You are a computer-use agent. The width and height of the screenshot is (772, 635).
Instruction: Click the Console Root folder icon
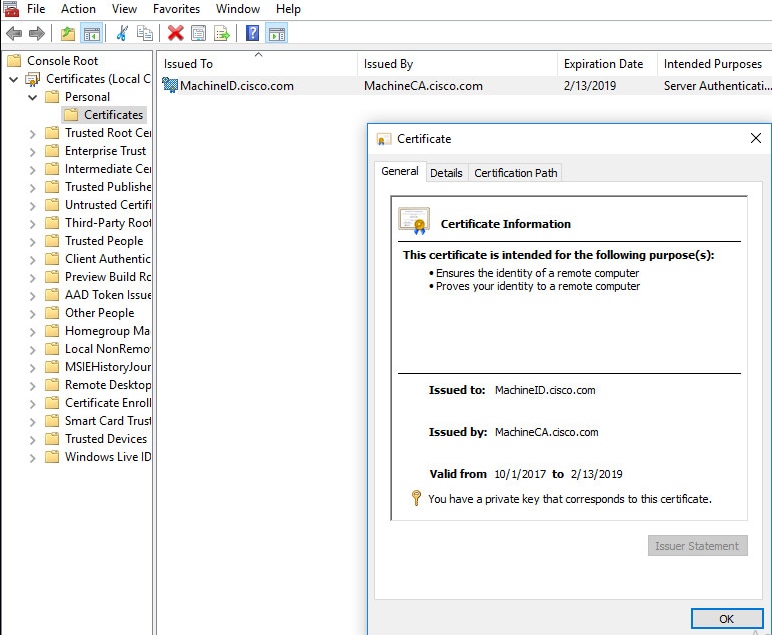coord(15,61)
